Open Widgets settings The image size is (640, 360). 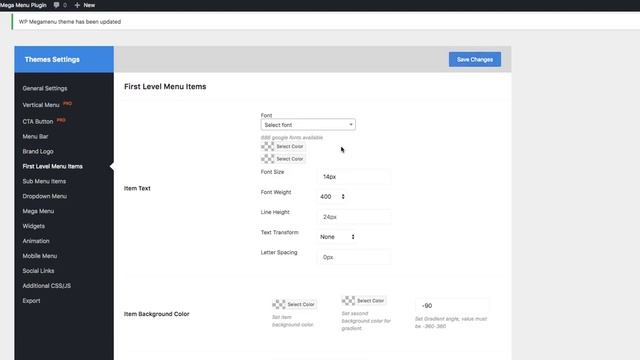(x=33, y=226)
